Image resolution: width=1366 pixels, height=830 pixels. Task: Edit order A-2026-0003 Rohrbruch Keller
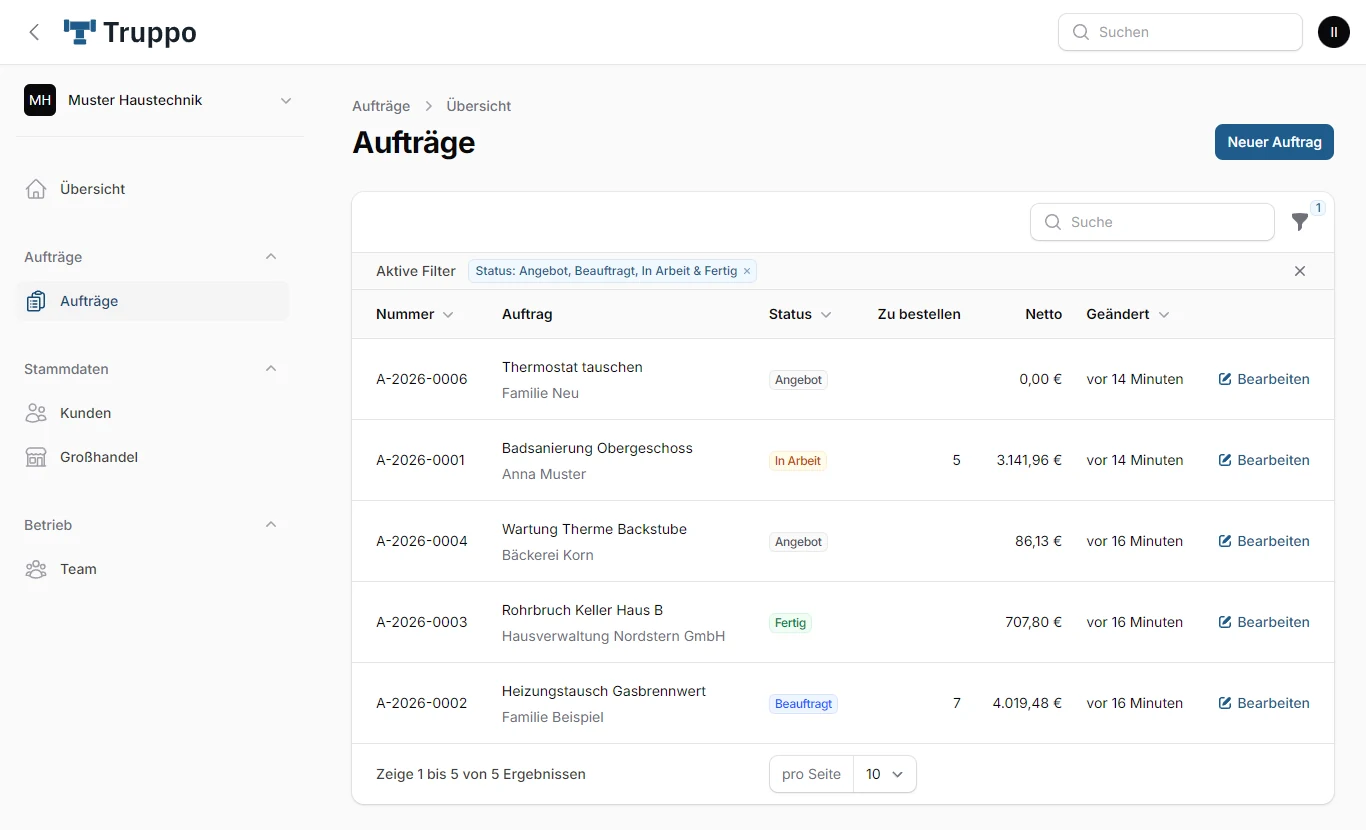click(1264, 622)
